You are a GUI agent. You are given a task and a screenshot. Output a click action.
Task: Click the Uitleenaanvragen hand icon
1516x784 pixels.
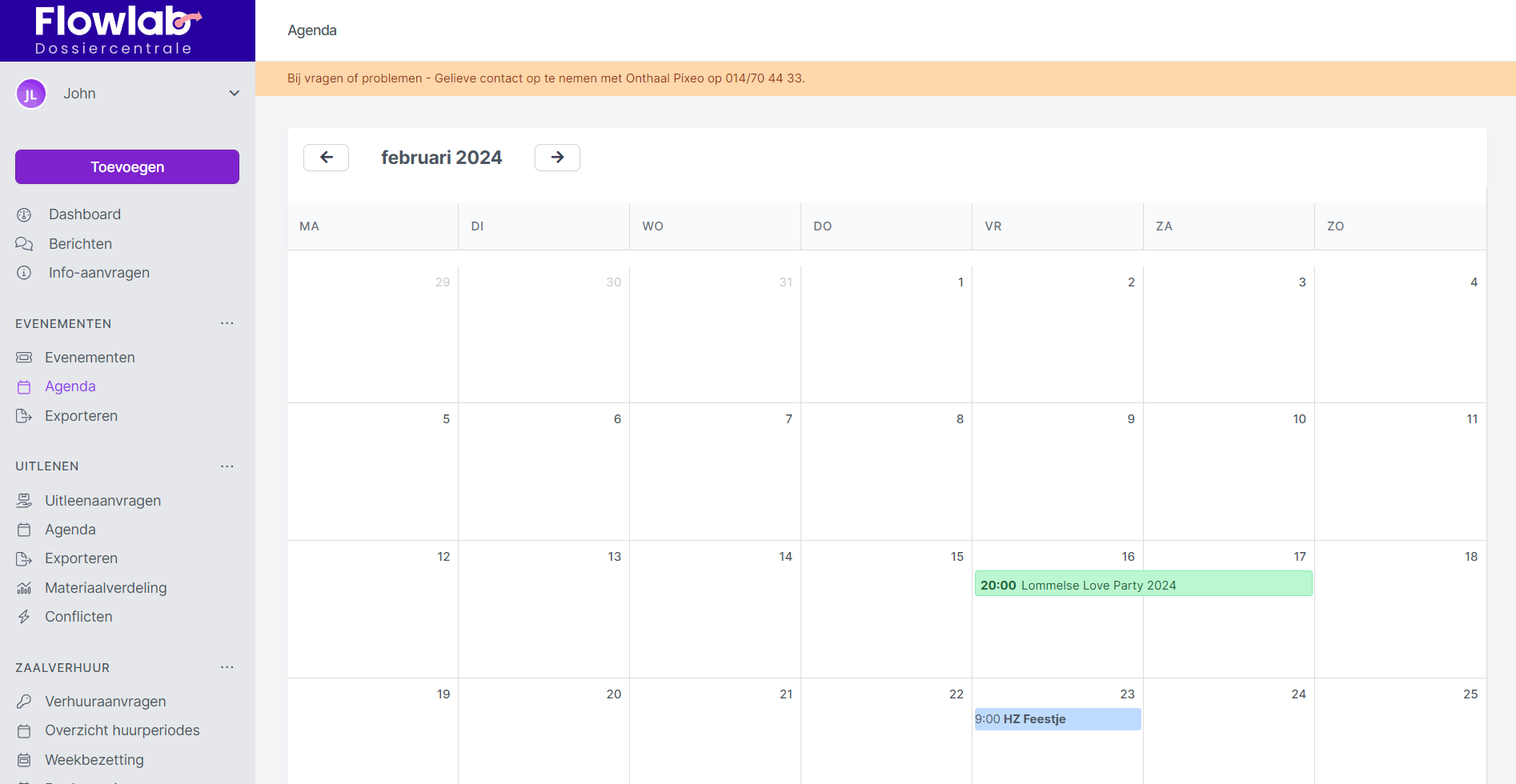[24, 501]
